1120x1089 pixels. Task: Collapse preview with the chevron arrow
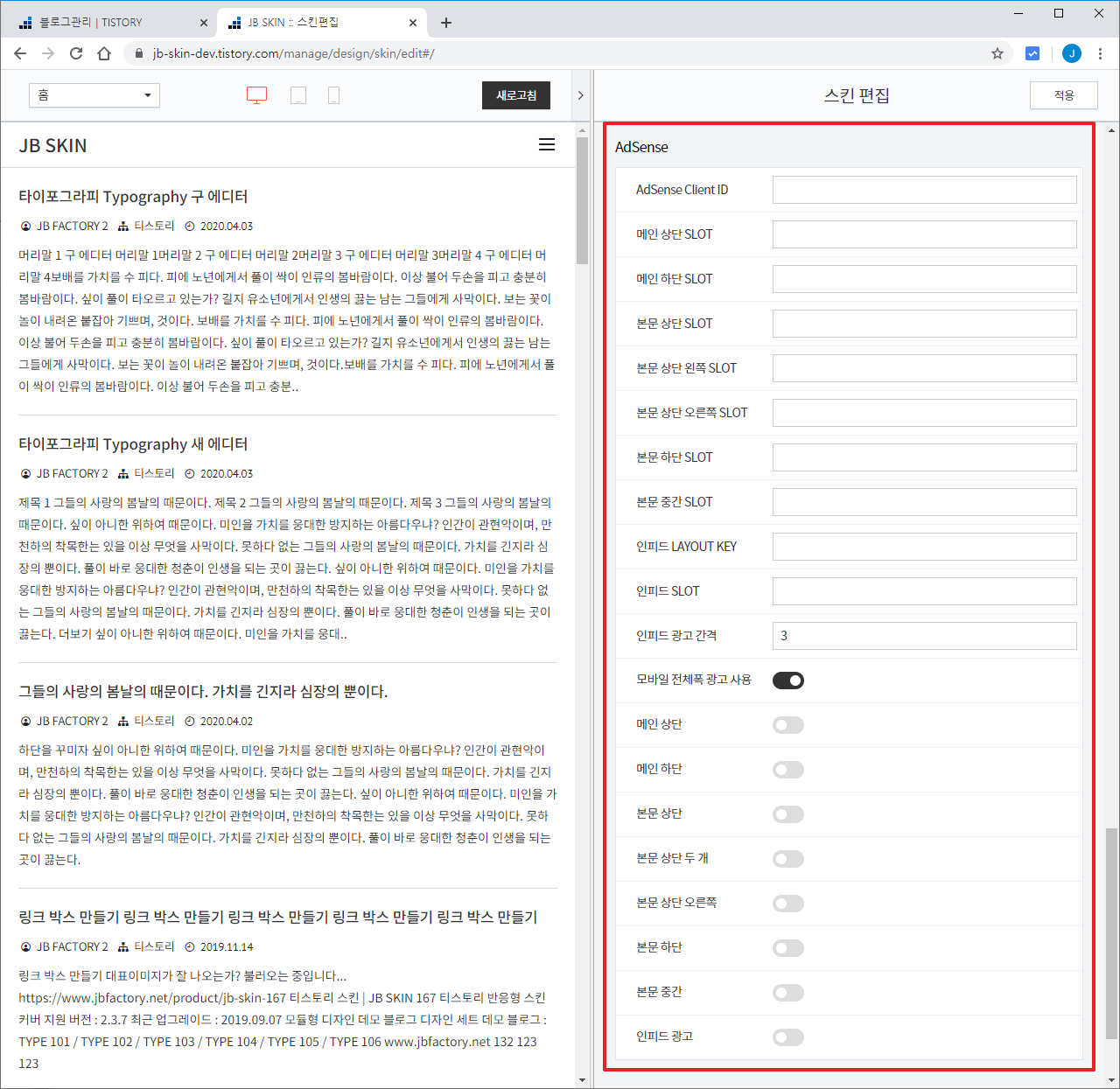coord(580,95)
